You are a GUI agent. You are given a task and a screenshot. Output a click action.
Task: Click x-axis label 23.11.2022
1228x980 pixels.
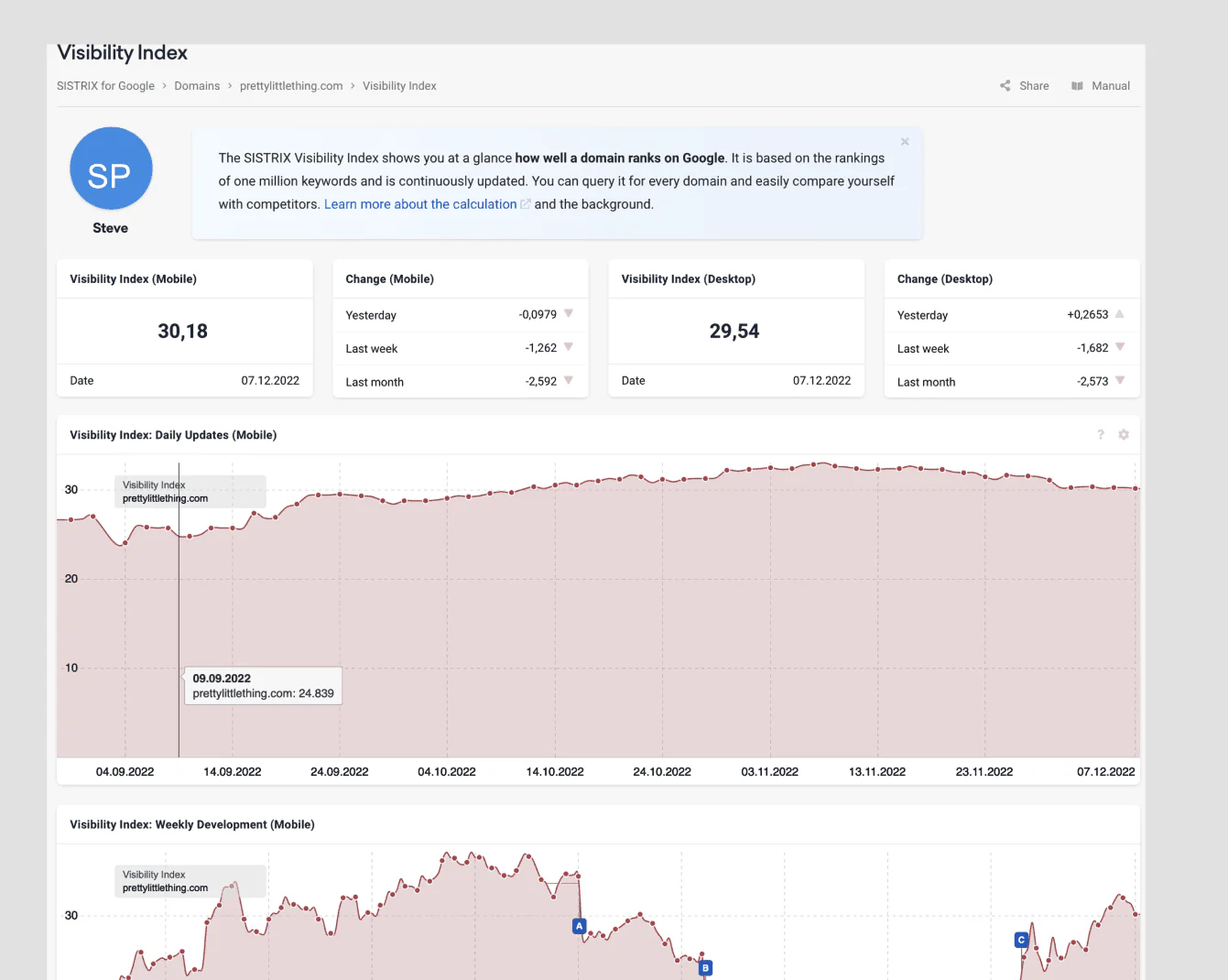click(x=984, y=772)
